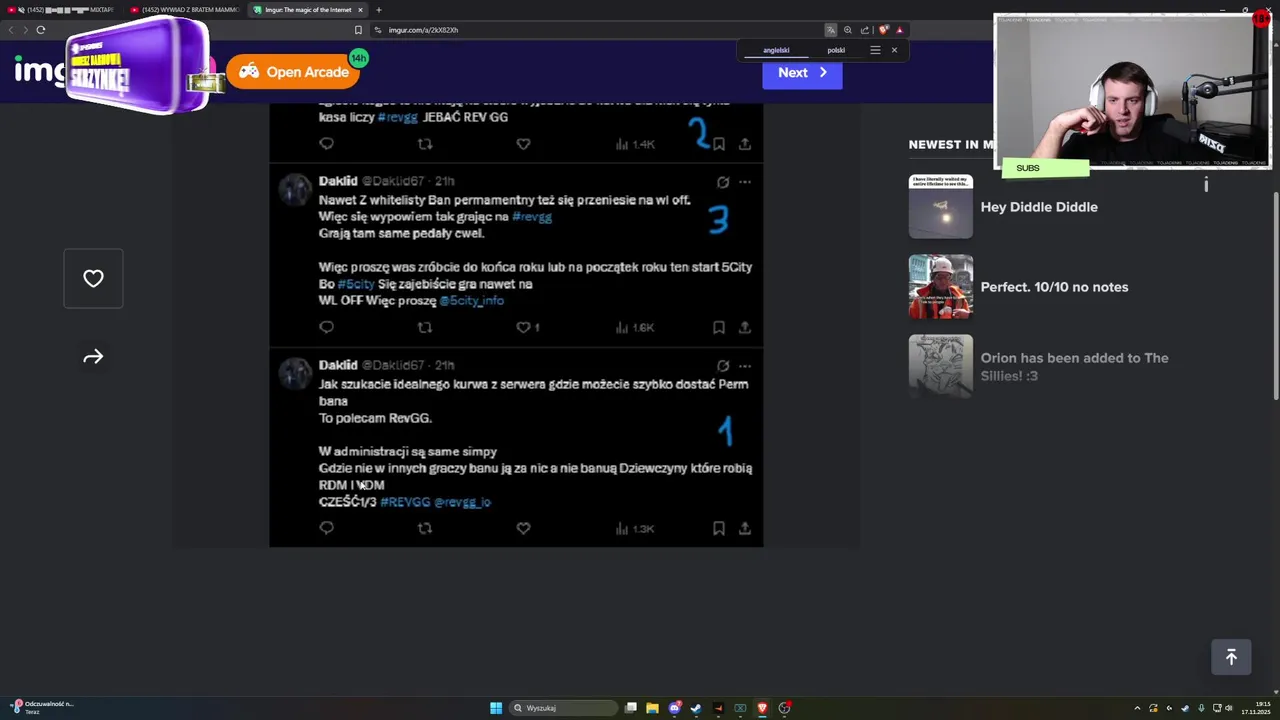Screen dimensions: 1280x720
Task: Open the zoom icon in address bar
Action: click(848, 30)
